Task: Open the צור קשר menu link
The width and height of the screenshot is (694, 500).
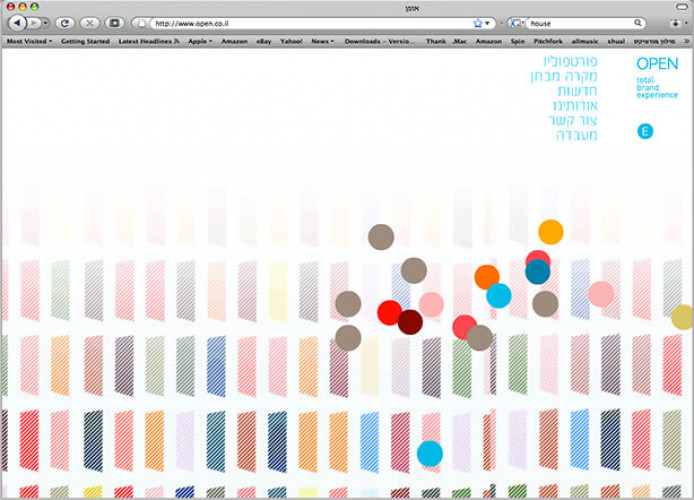Action: point(573,120)
